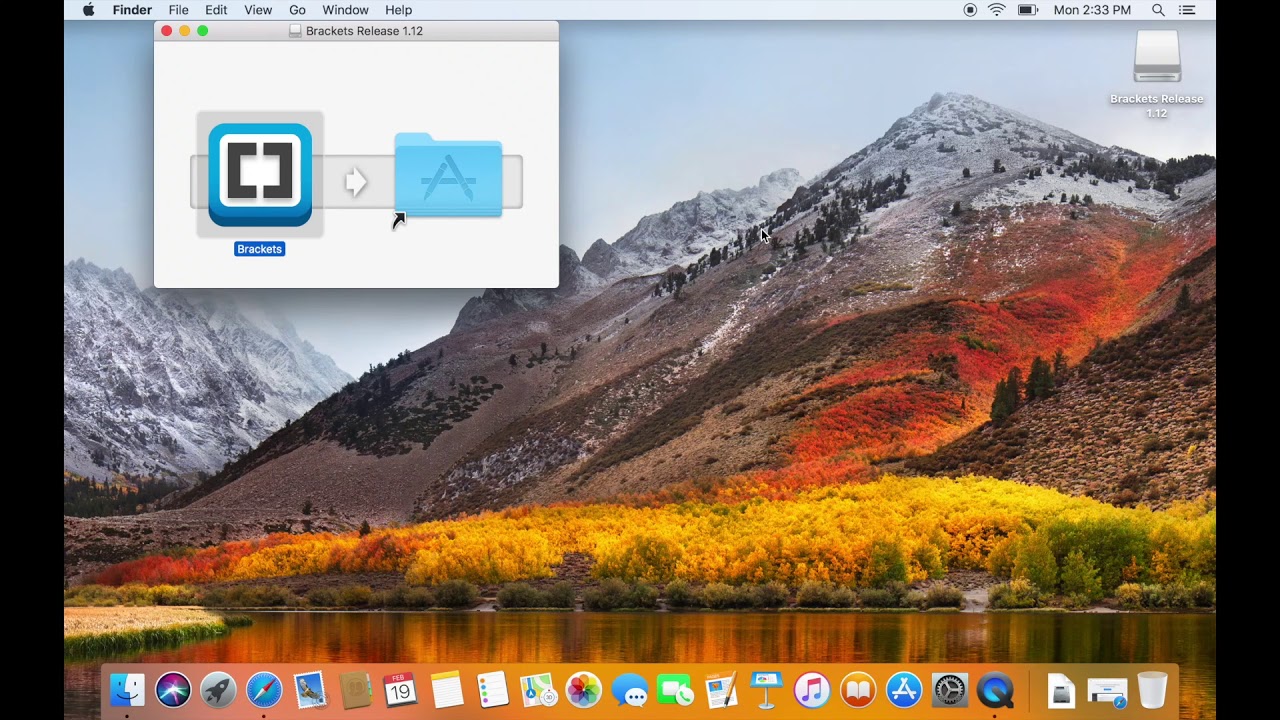Click the Mon 2:33 PM clock
This screenshot has height=720, width=1280.
click(x=1092, y=10)
